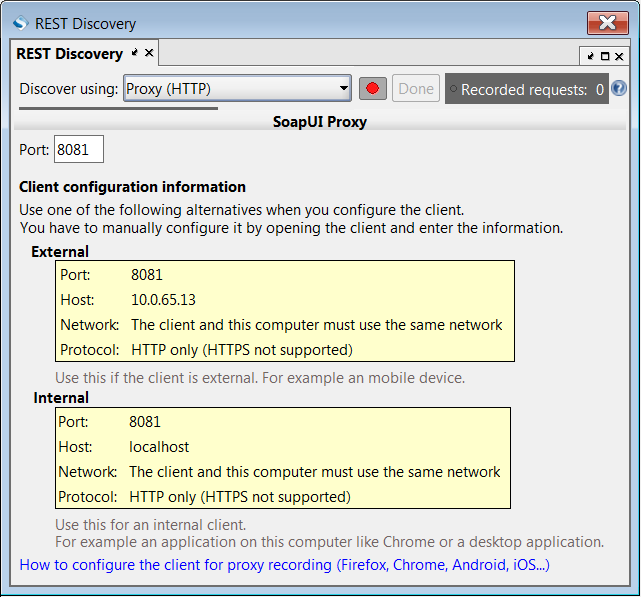Click the 'Discover using:' label
This screenshot has width=641, height=597.
click(x=69, y=89)
